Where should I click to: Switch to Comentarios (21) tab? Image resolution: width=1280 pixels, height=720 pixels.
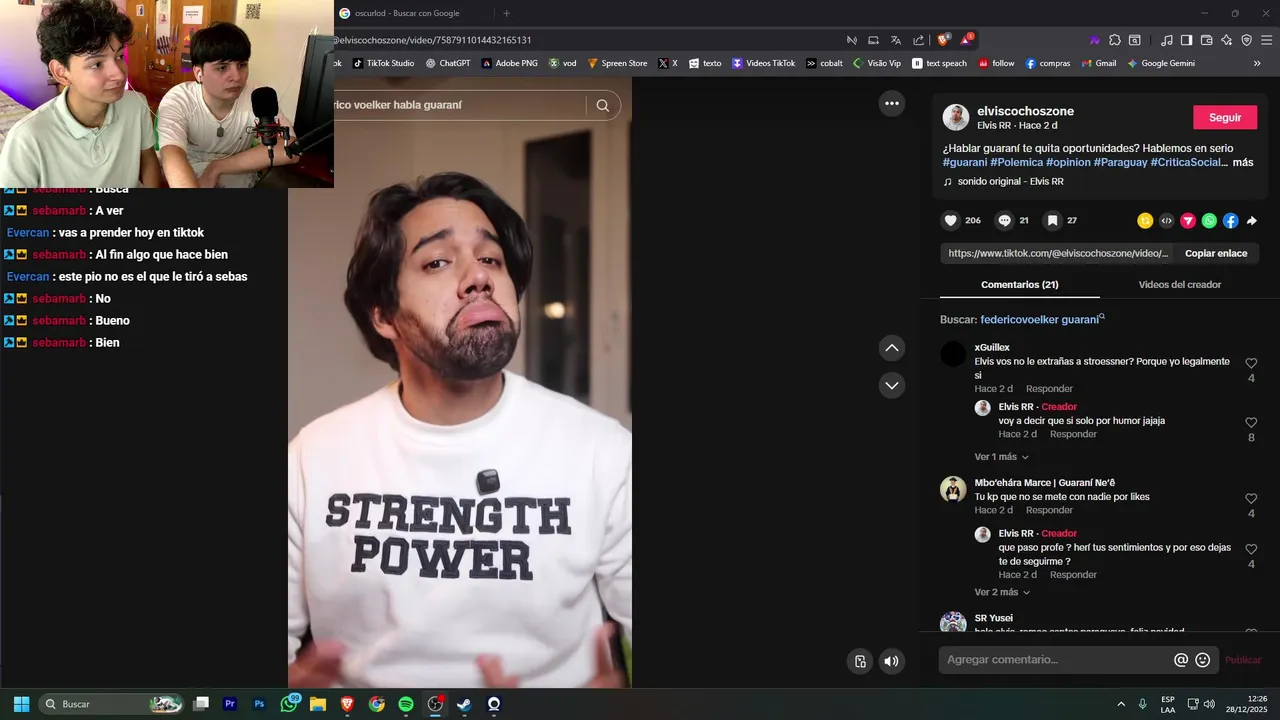1019,285
